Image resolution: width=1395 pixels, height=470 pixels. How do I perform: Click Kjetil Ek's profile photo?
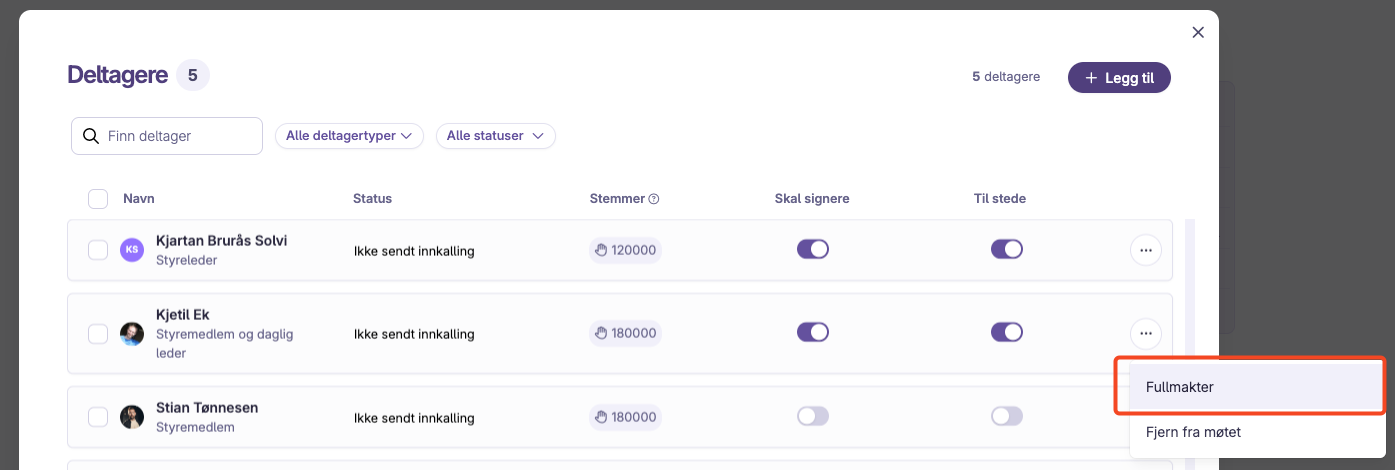tap(132, 334)
